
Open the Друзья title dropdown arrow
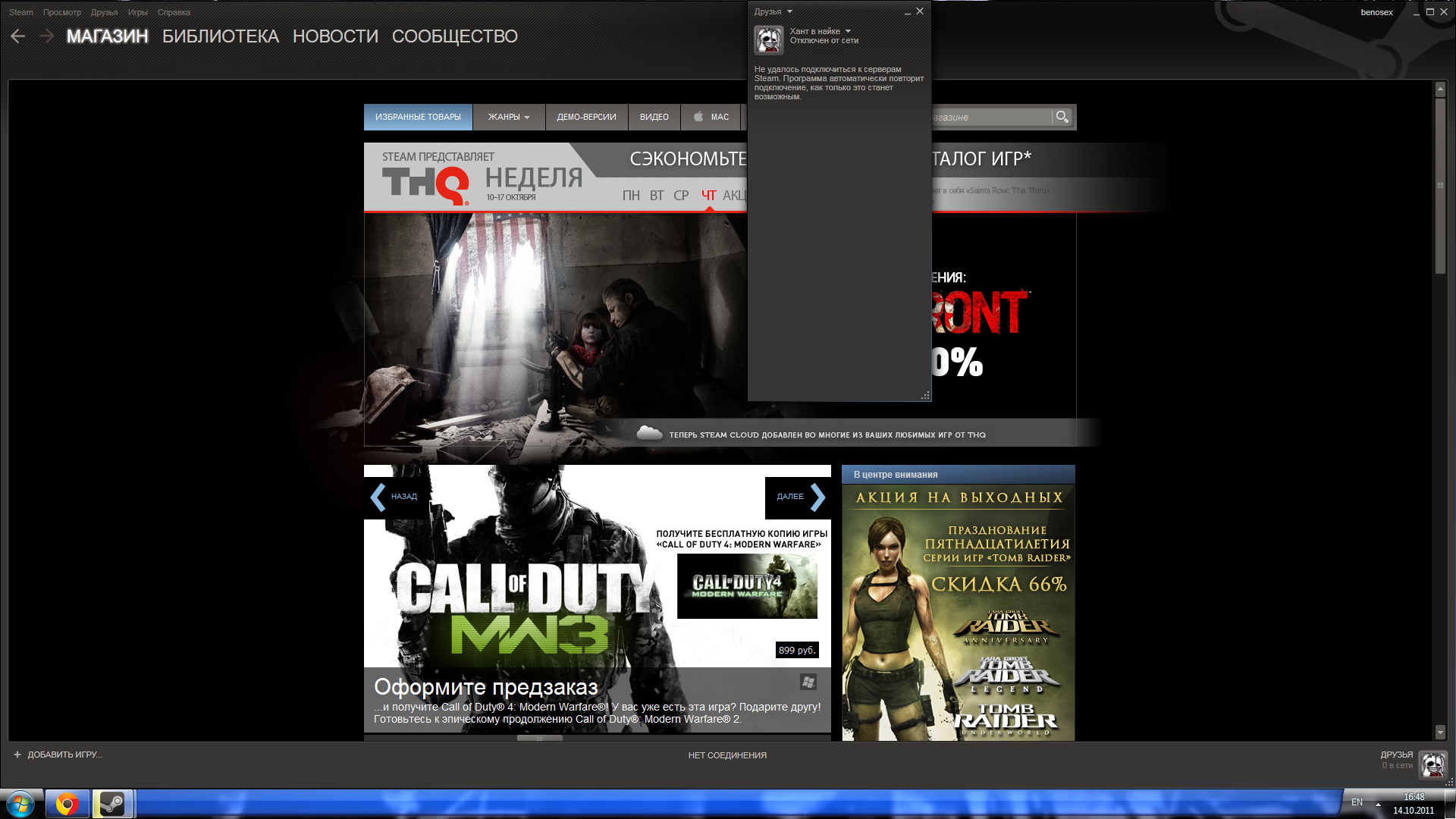point(789,11)
